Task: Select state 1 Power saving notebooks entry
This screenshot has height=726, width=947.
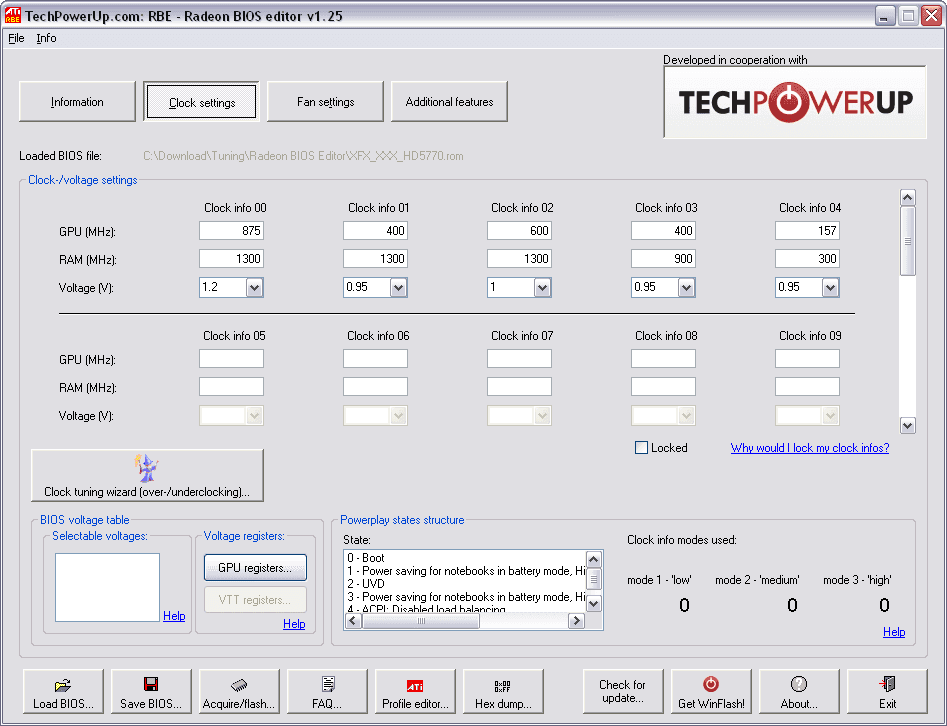Action: coord(464,571)
